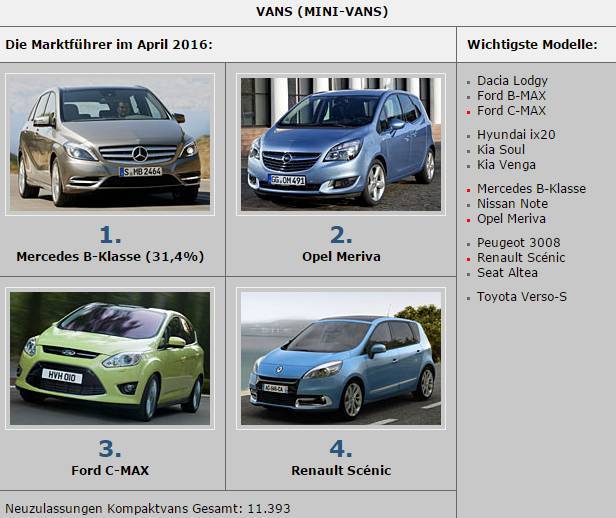Screen dimensions: 616x518
Task: Click the Renault Scénic caption under rank 4
Action: [x=341, y=470]
